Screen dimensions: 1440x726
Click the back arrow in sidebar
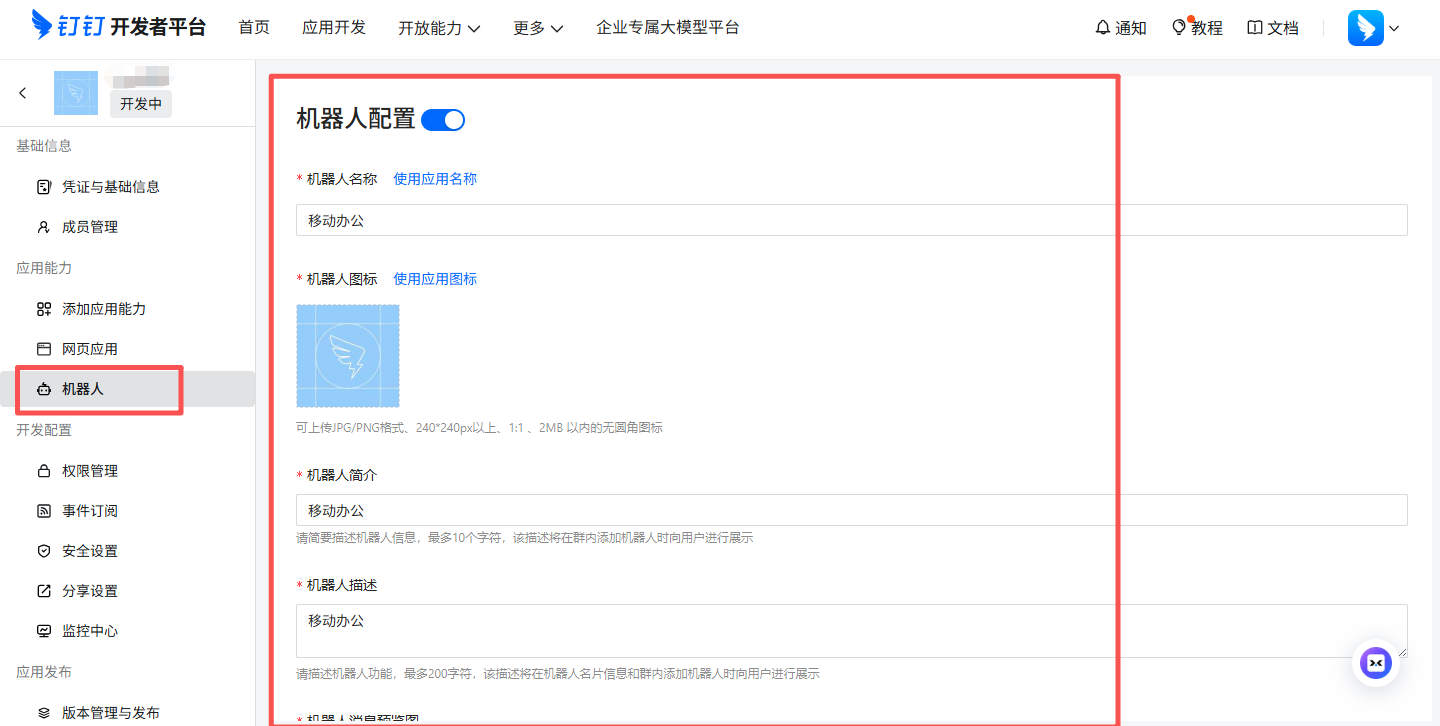(23, 93)
